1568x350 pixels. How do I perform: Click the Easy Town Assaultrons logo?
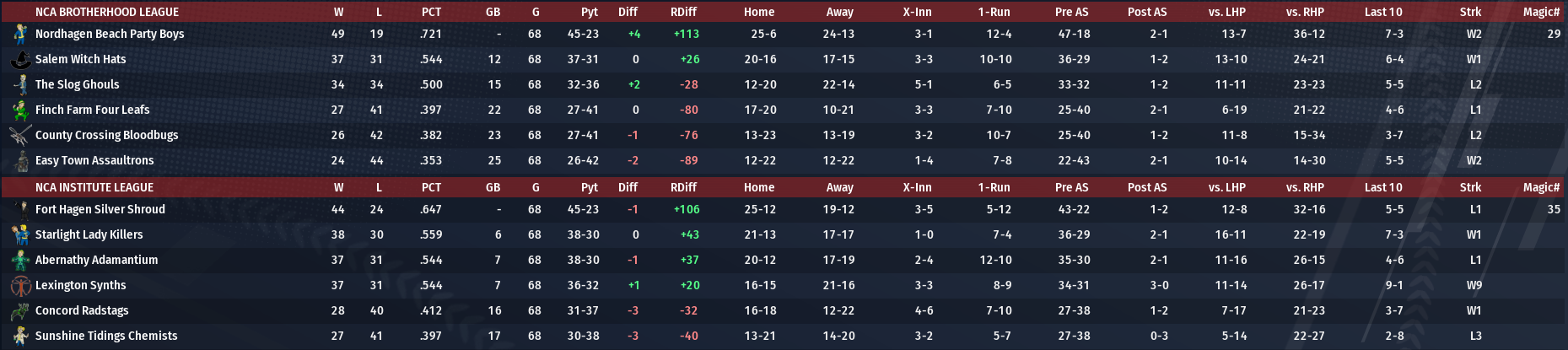click(x=20, y=160)
